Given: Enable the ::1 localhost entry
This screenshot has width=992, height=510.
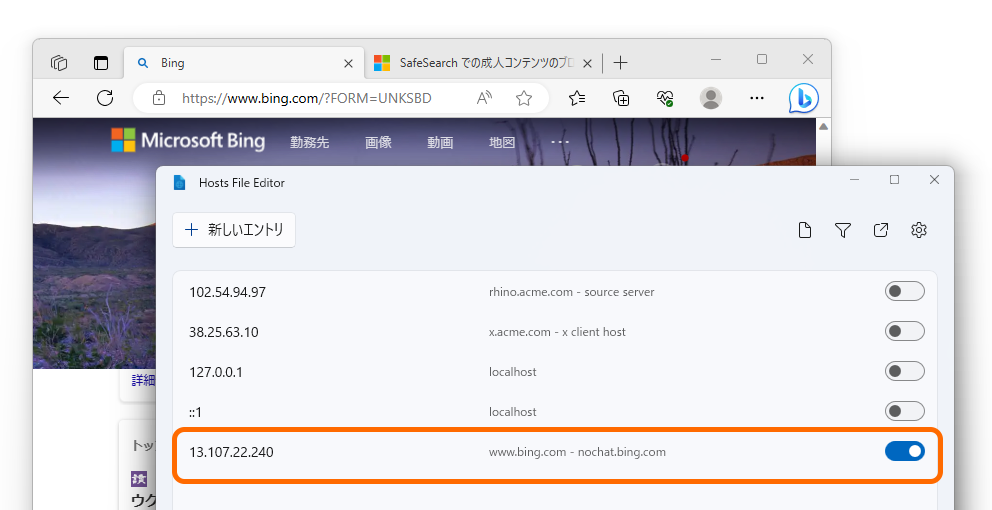Looking at the screenshot, I should click(x=905, y=411).
